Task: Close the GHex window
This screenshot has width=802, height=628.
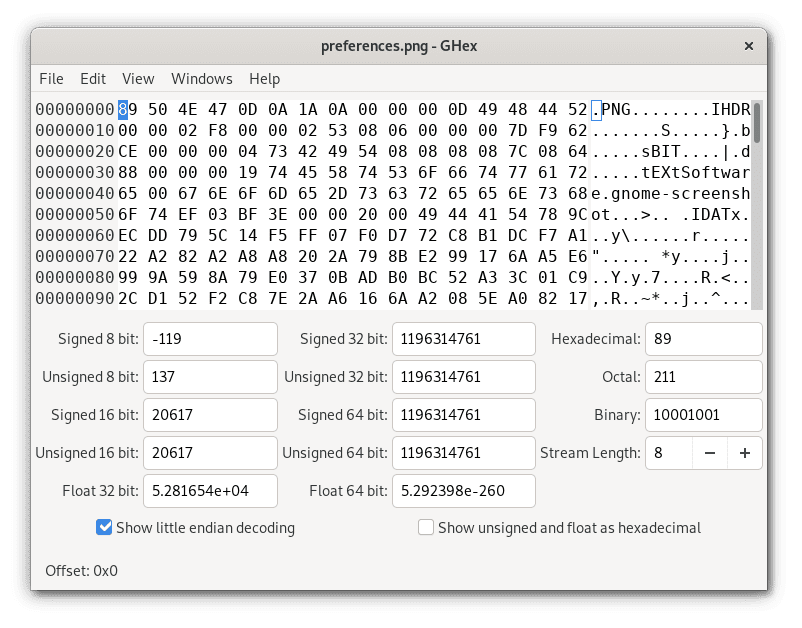Action: [x=748, y=46]
